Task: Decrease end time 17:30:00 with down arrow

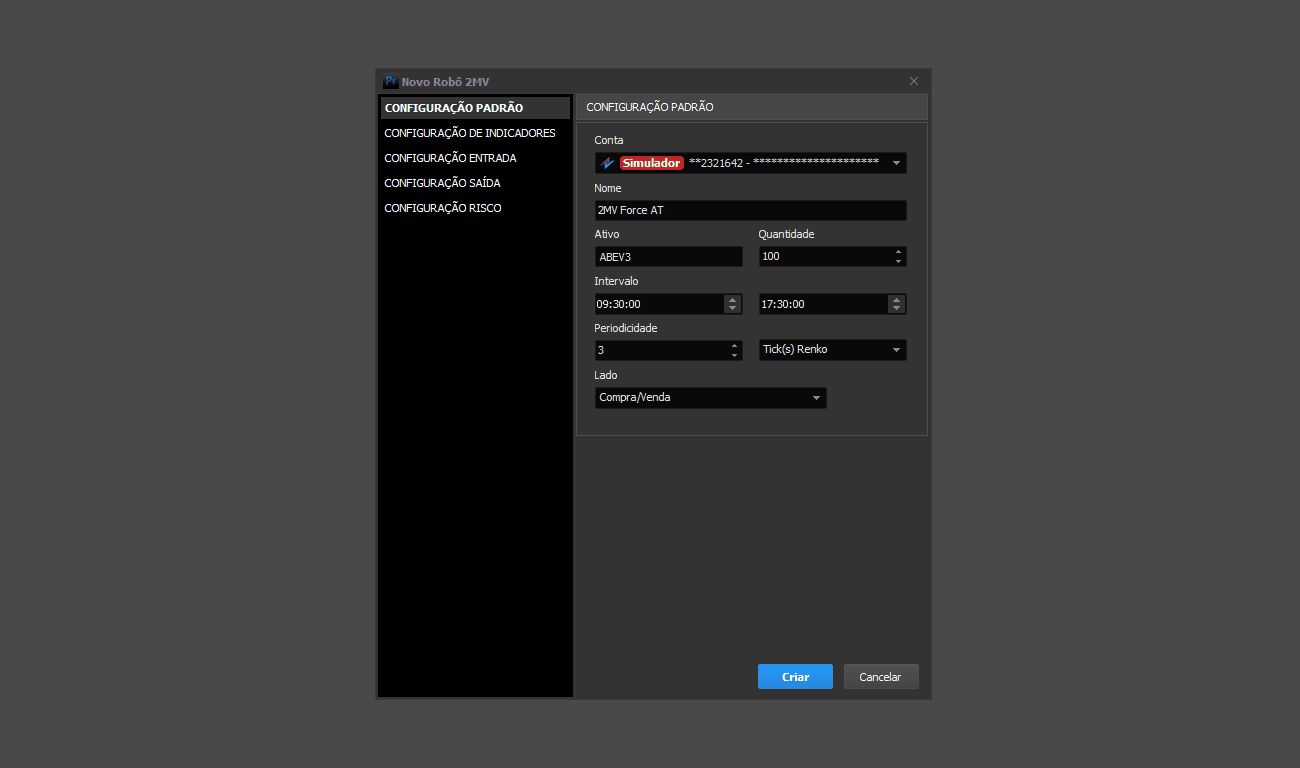Action: 896,308
